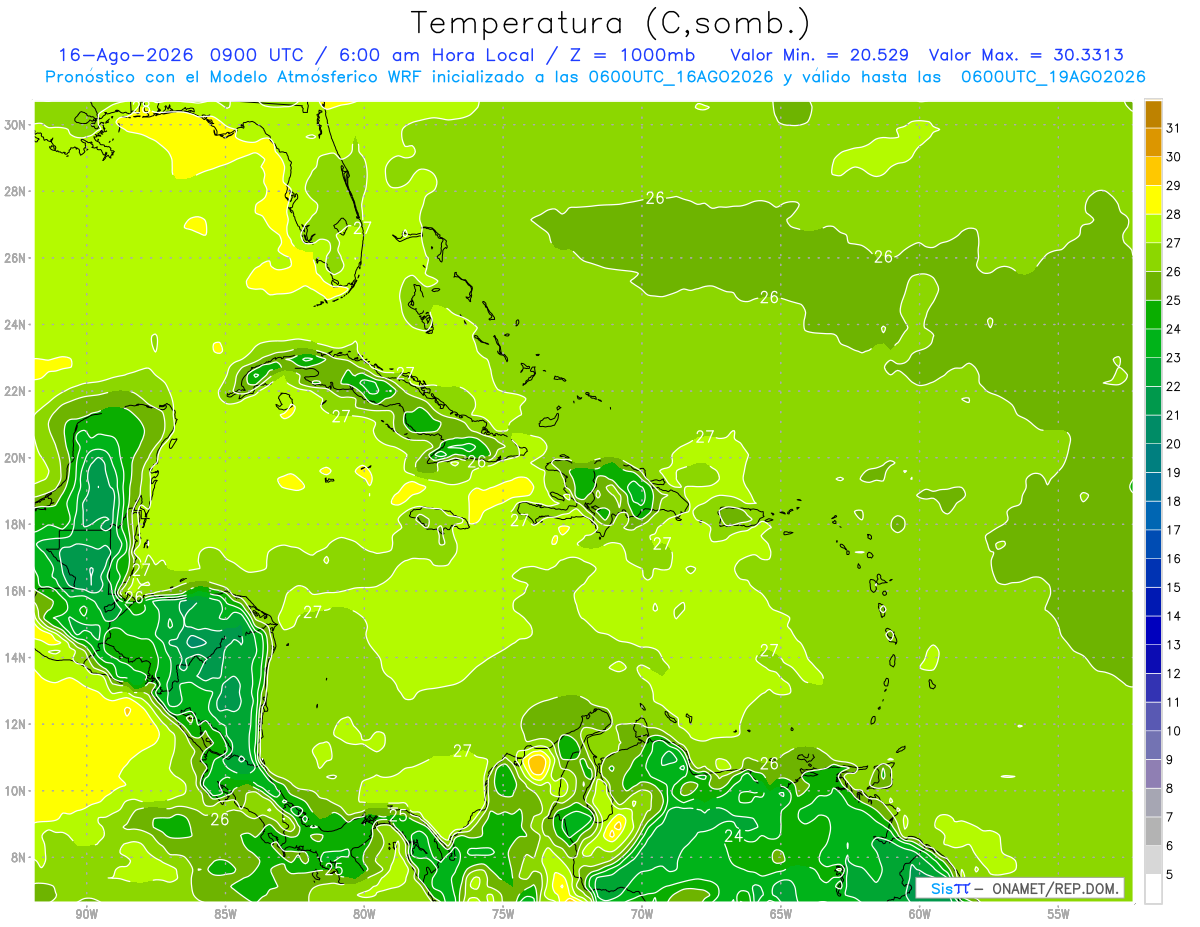The width and height of the screenshot is (1200, 927).
Task: Click the longitude axis label 75W
Action: pos(503,914)
